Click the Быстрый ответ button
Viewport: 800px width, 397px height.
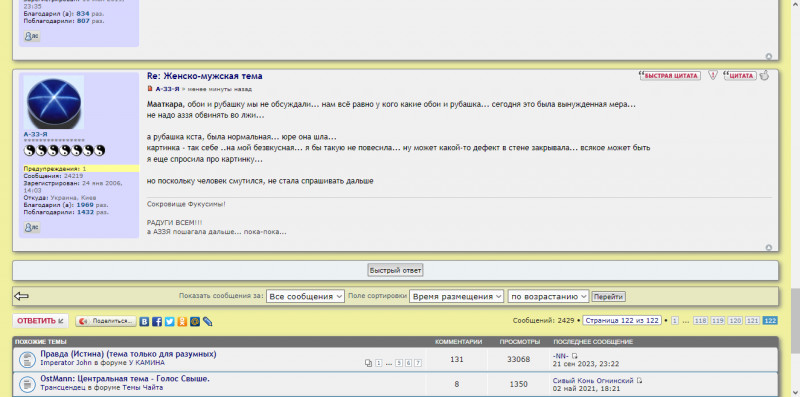coord(395,270)
